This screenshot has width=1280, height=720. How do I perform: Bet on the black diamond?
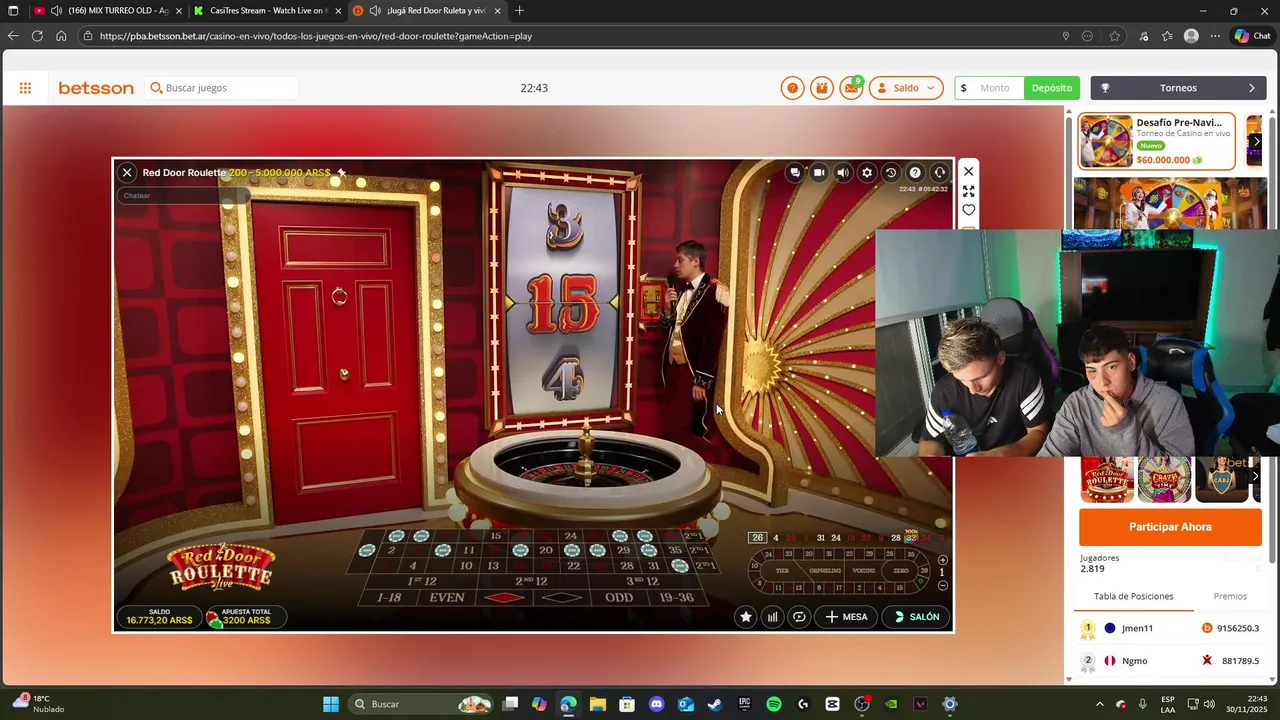coord(561,598)
